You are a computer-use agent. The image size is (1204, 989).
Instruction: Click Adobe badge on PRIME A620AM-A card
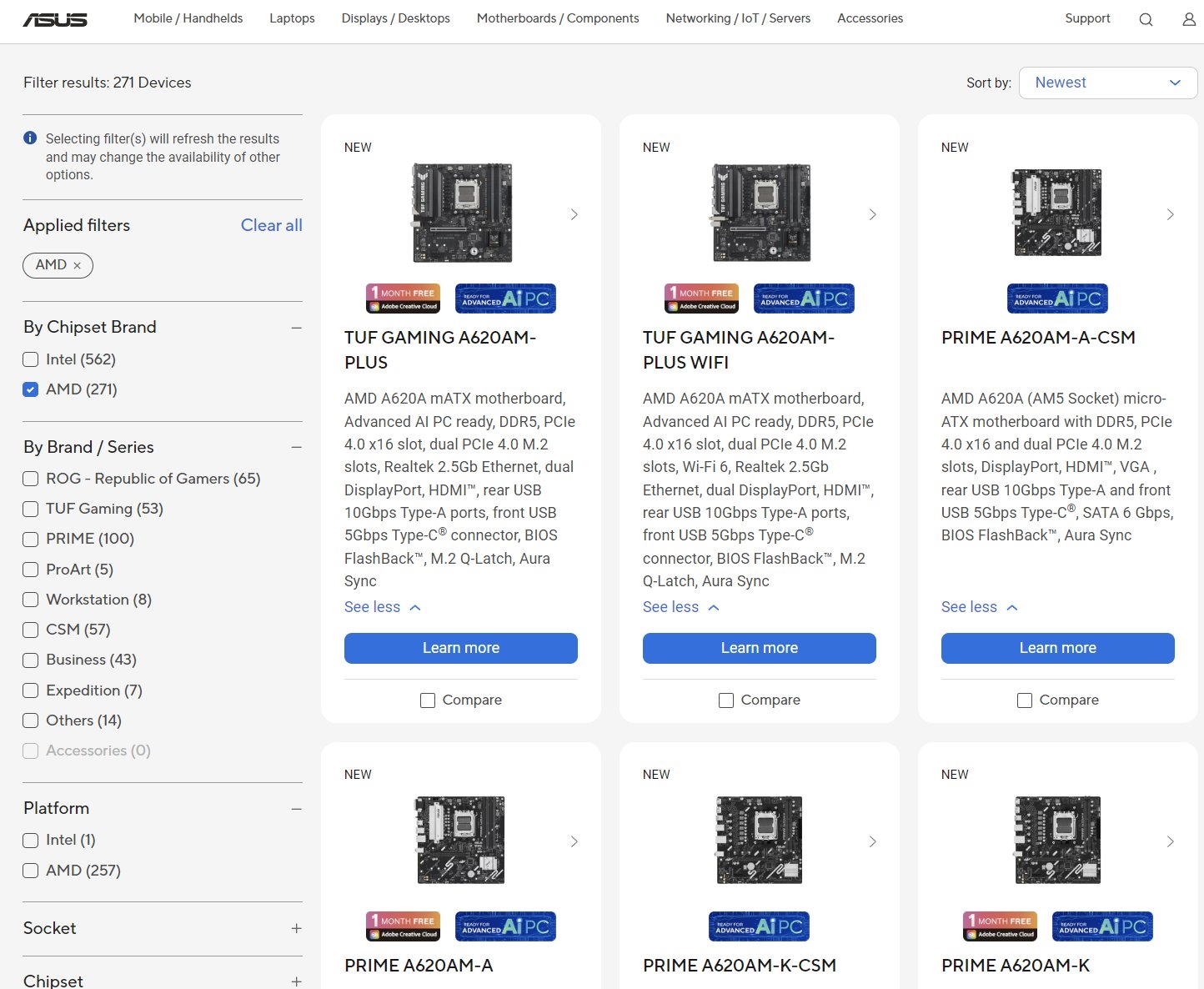tap(404, 926)
